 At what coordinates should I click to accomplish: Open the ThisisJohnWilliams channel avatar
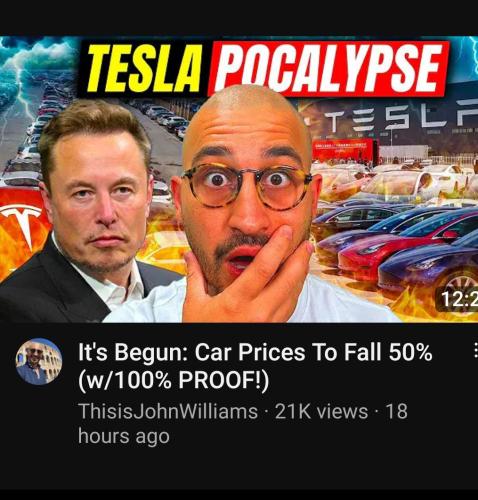tap(39, 362)
